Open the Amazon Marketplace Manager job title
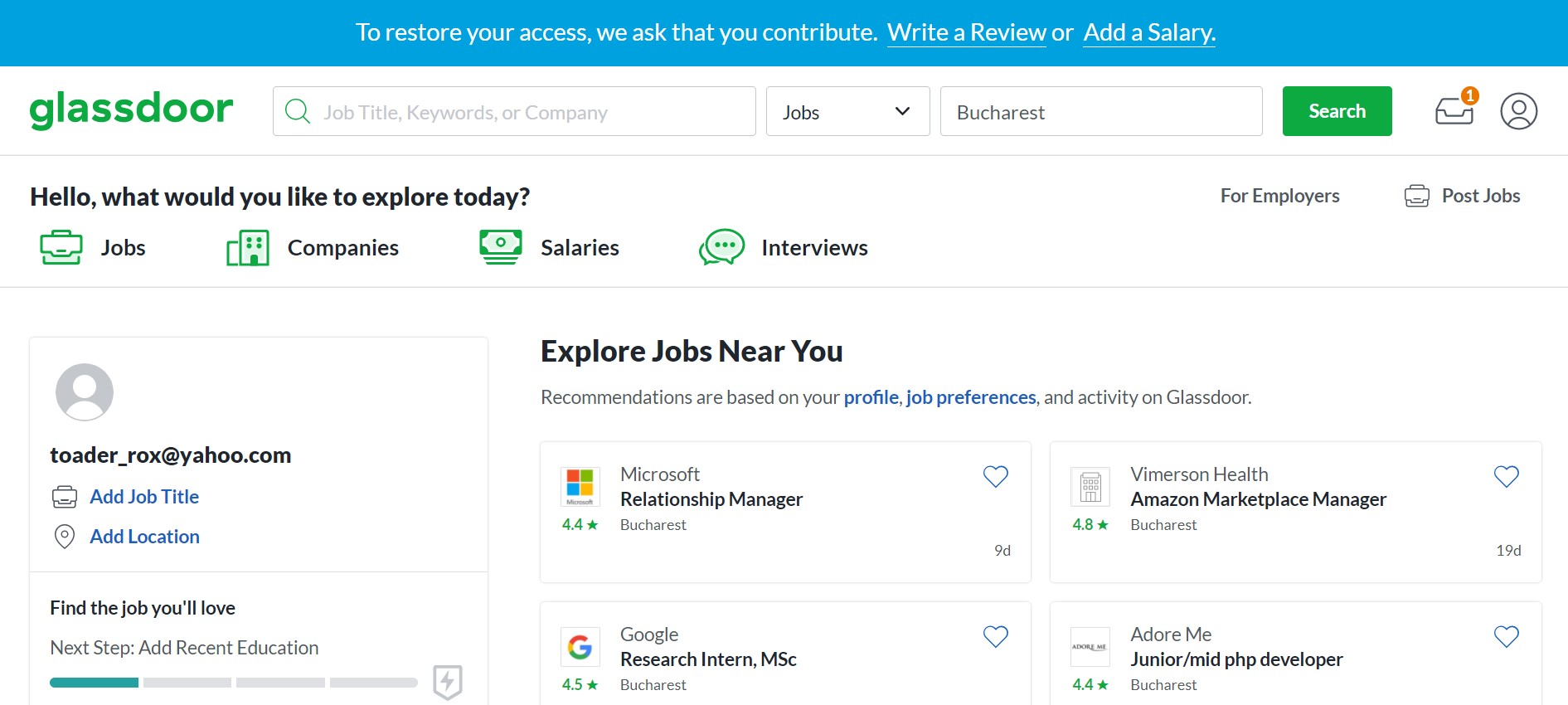The width and height of the screenshot is (1568, 705). [x=1259, y=499]
